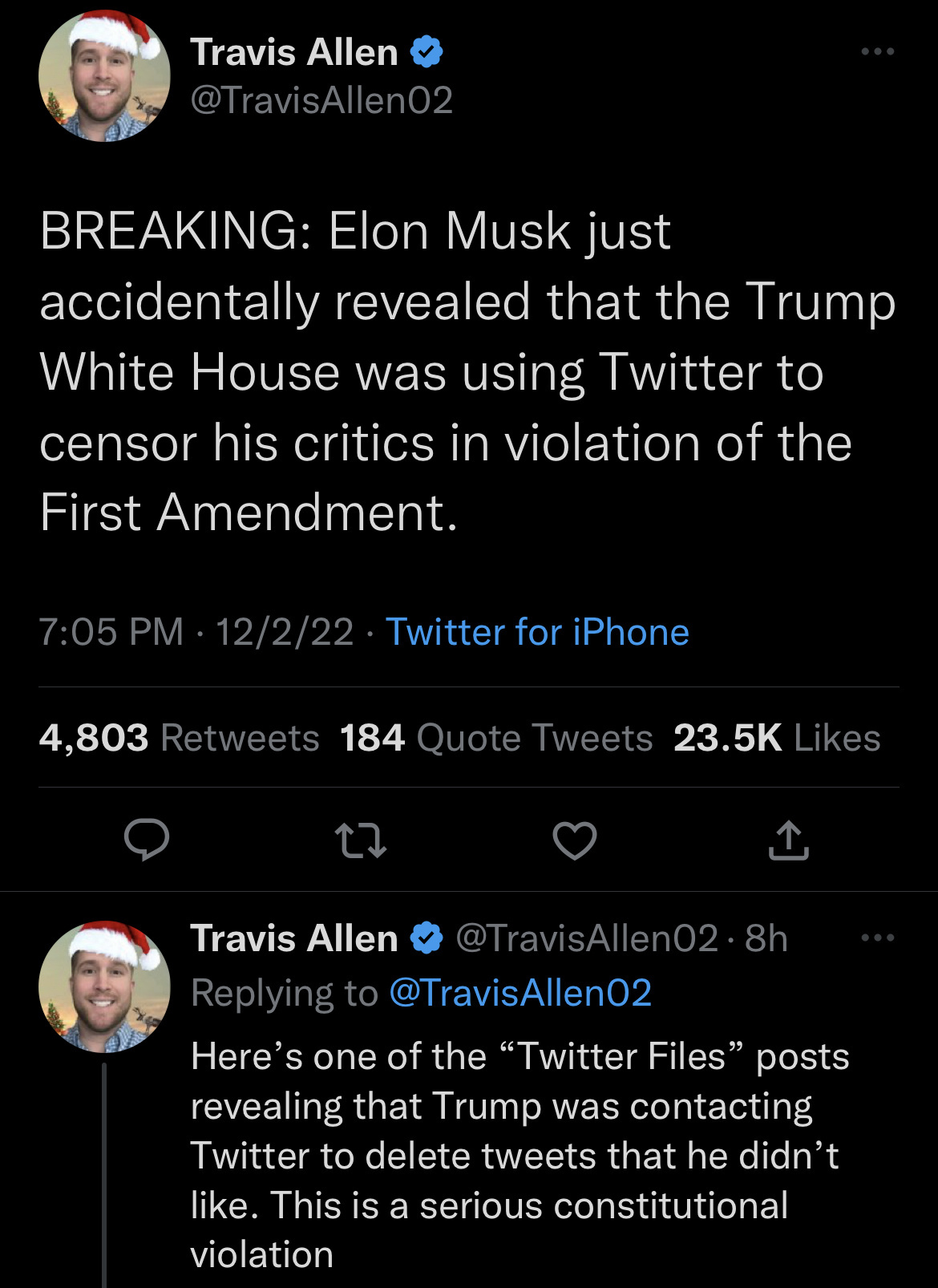Tap the retweet arrows icon
This screenshot has width=938, height=1288.
coord(360,840)
